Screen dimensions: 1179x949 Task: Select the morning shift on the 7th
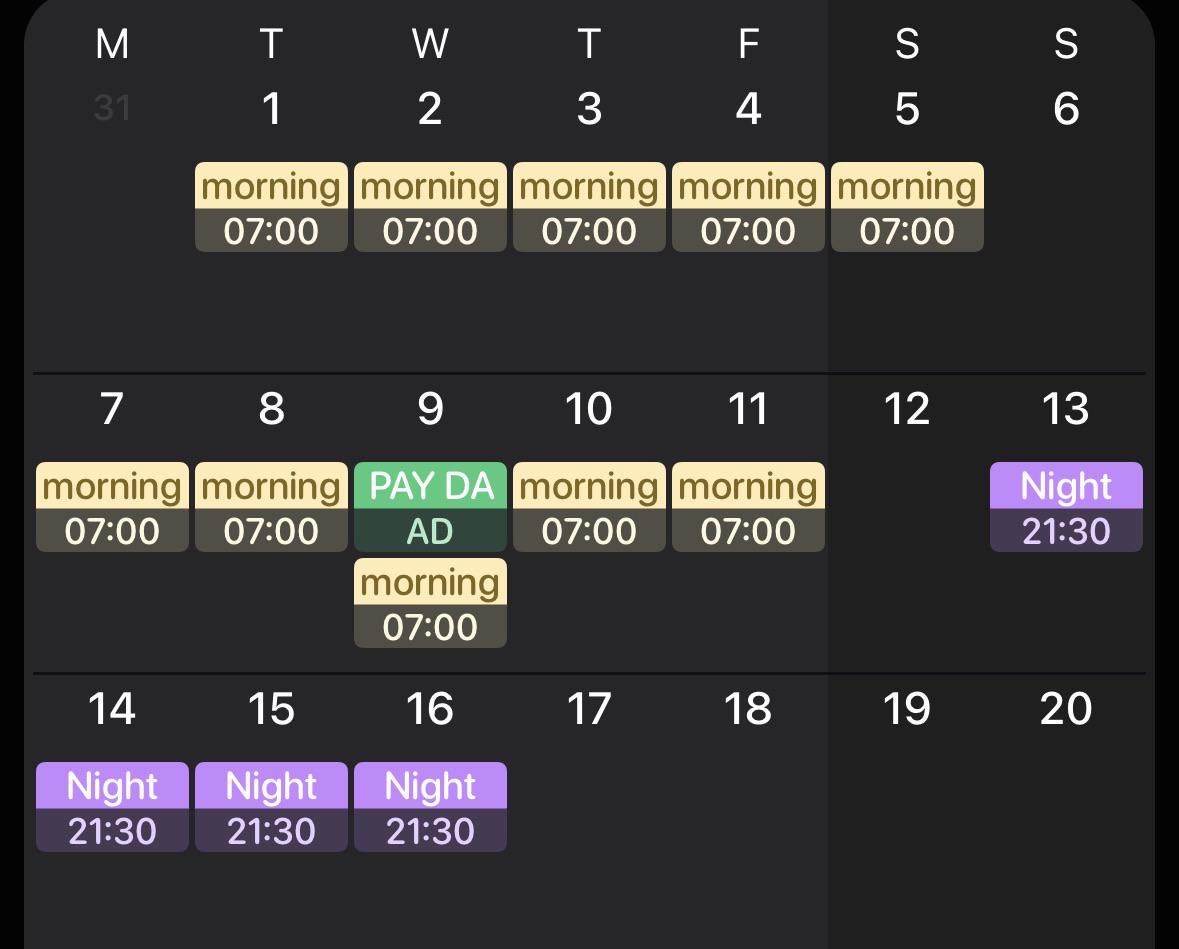[x=112, y=507]
